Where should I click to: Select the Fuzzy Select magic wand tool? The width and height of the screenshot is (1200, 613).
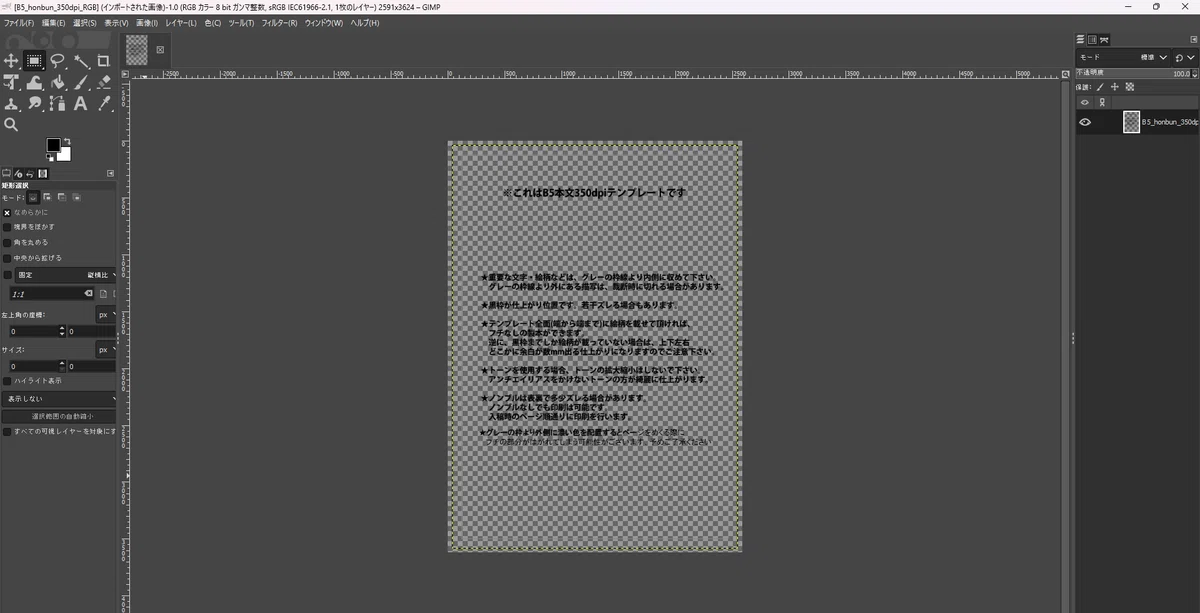[x=81, y=61]
